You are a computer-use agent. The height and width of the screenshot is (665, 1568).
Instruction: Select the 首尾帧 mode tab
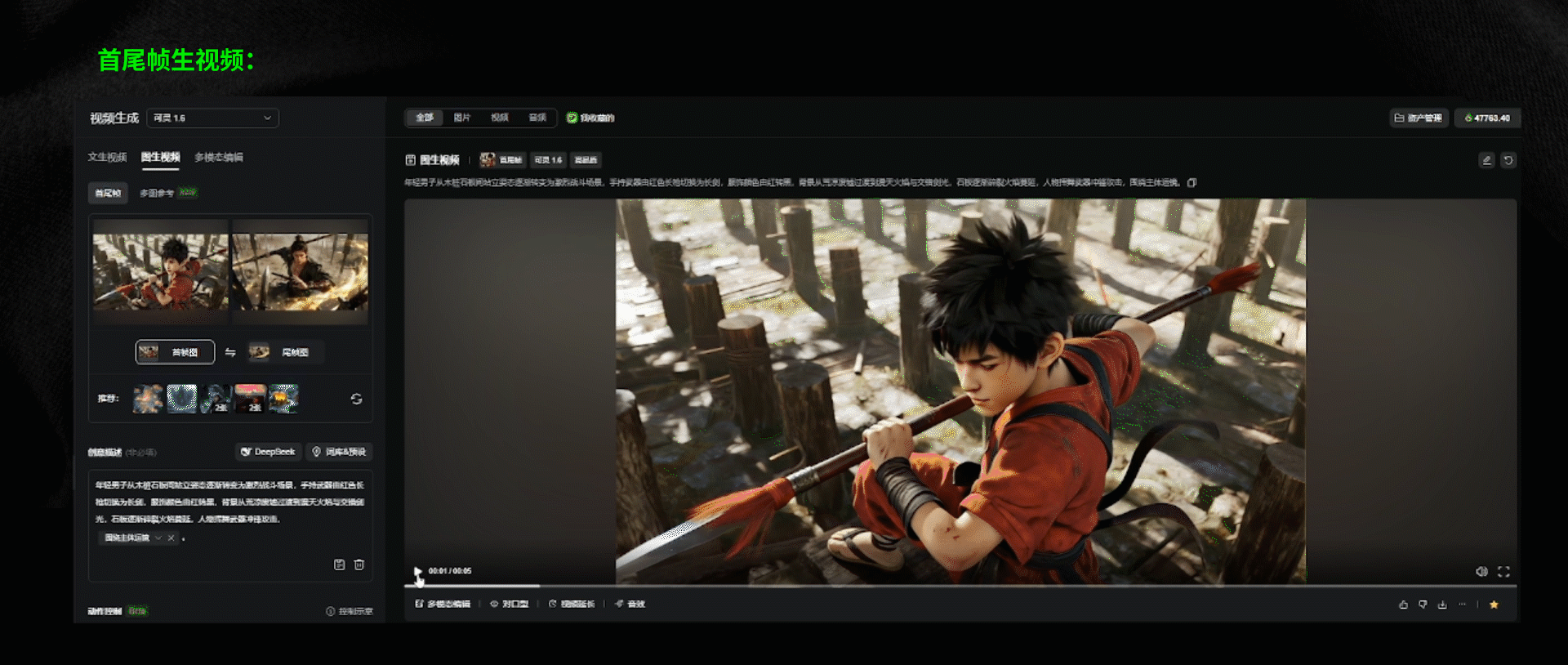[108, 193]
